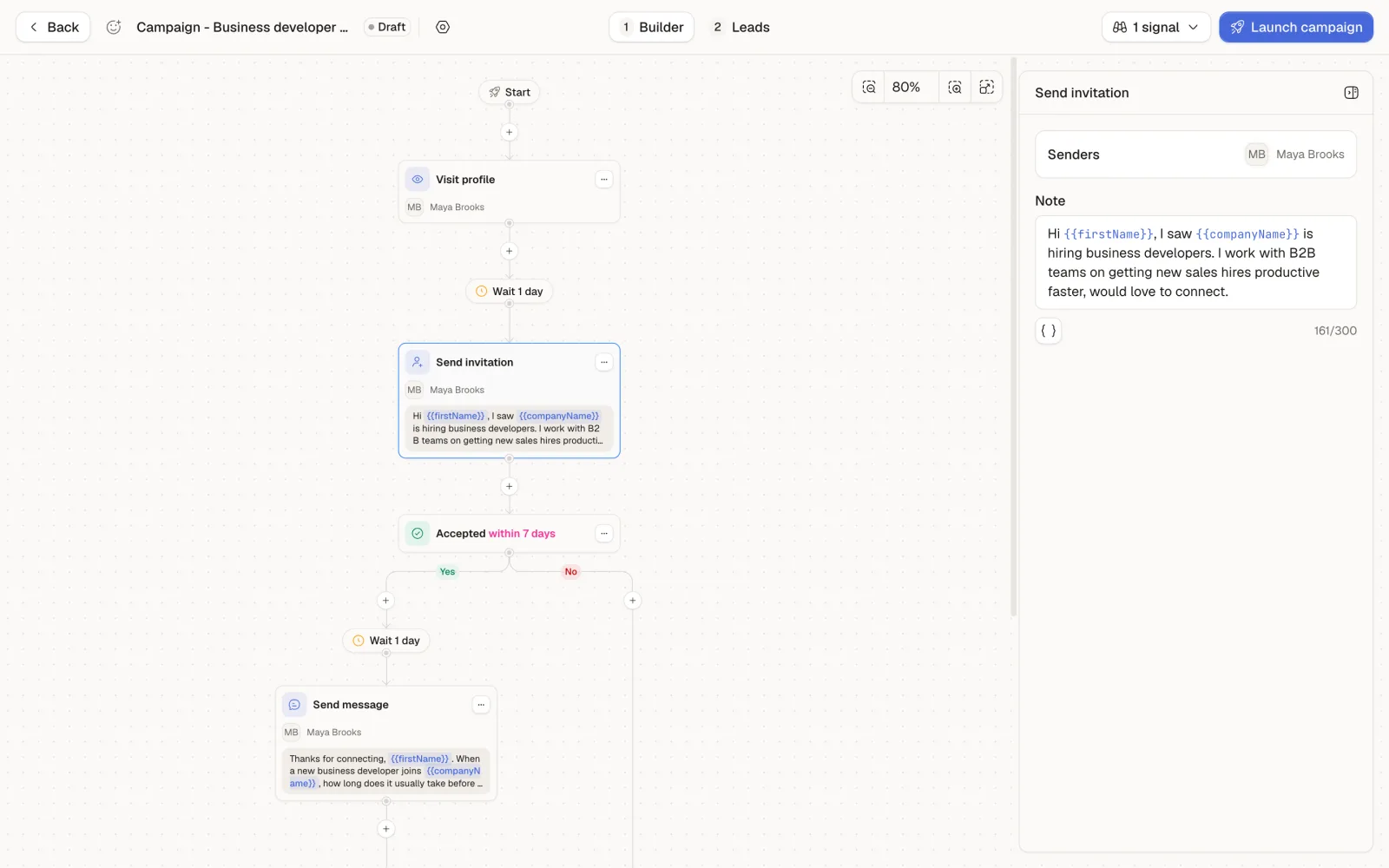Select the Accepted within 7 days condition node
Viewport: 1389px width, 868px height.
pos(510,534)
